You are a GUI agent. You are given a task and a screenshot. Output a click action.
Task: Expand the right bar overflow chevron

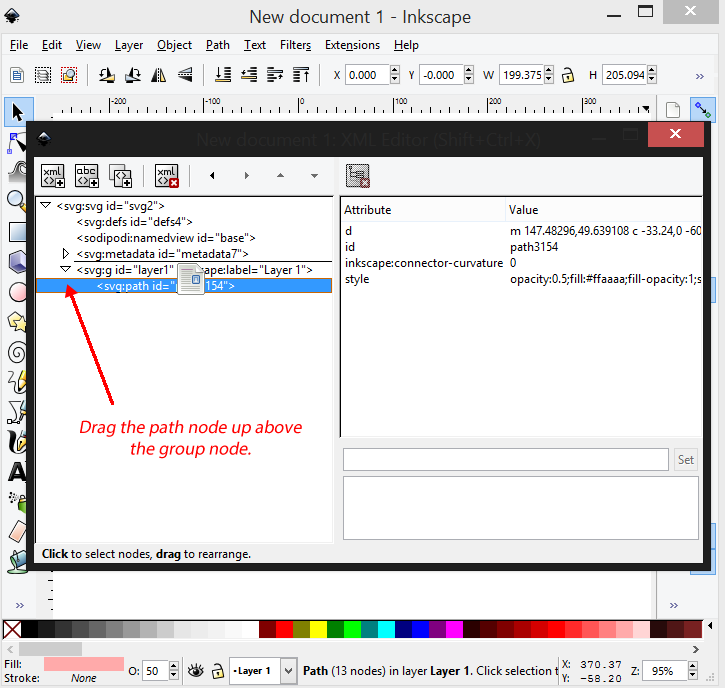tap(674, 605)
